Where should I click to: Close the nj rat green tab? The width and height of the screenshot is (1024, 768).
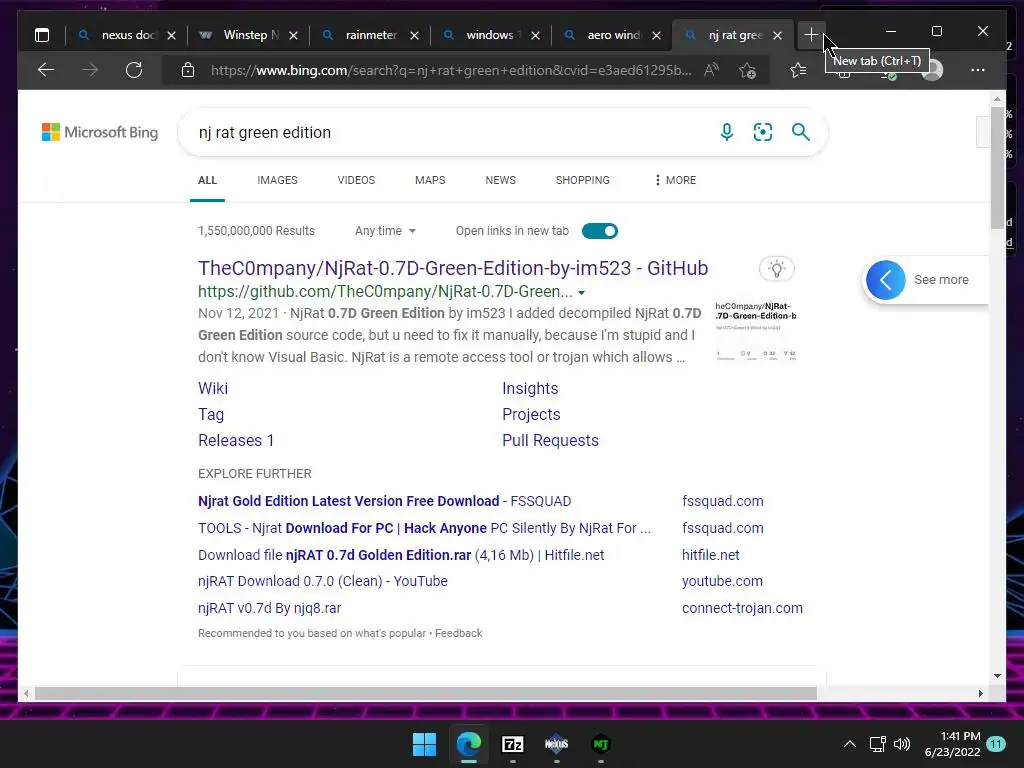point(777,35)
